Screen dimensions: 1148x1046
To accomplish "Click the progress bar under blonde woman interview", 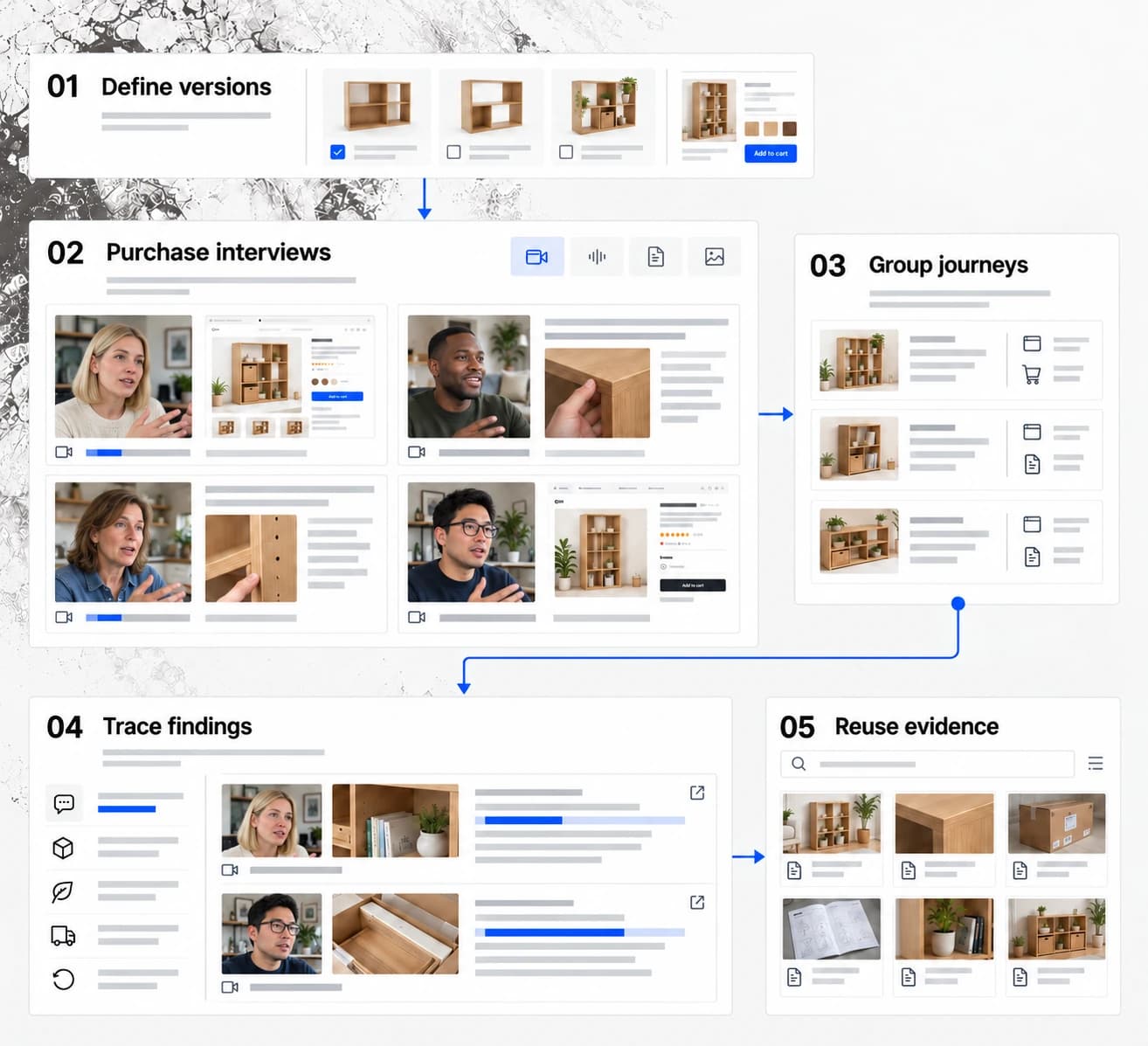I will (x=138, y=453).
